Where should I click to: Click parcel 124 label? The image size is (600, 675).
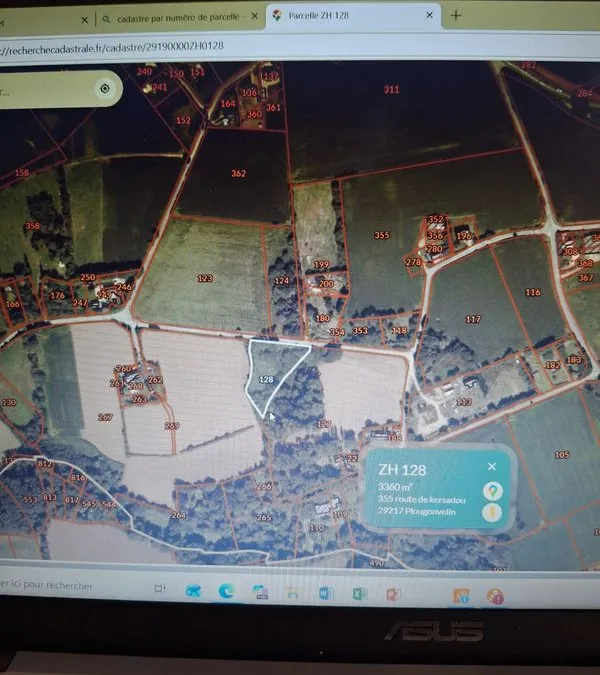tap(281, 281)
